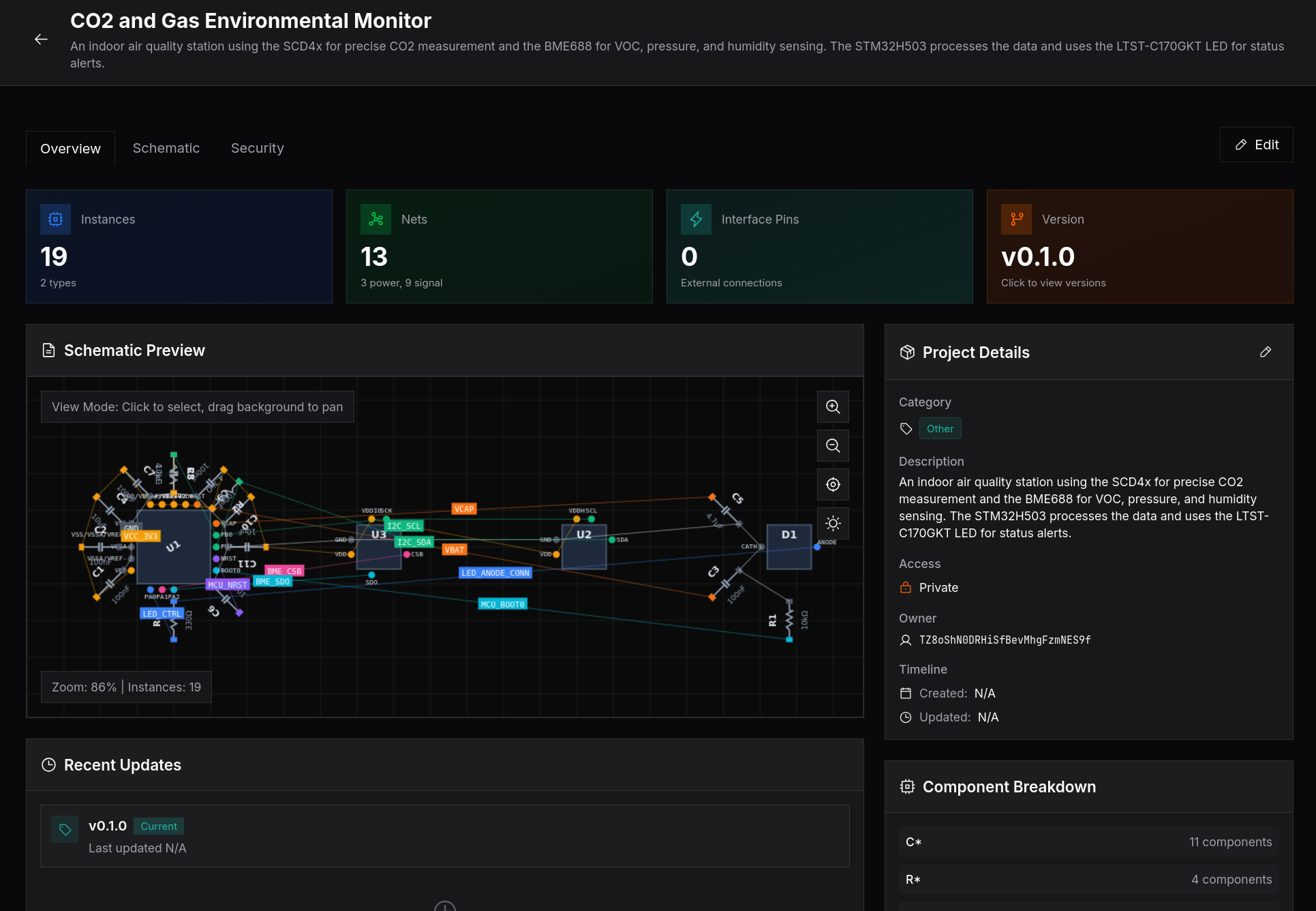Viewport: 1316px width, 911px height.
Task: Open versions via 'Click to view versions'
Action: (1053, 282)
